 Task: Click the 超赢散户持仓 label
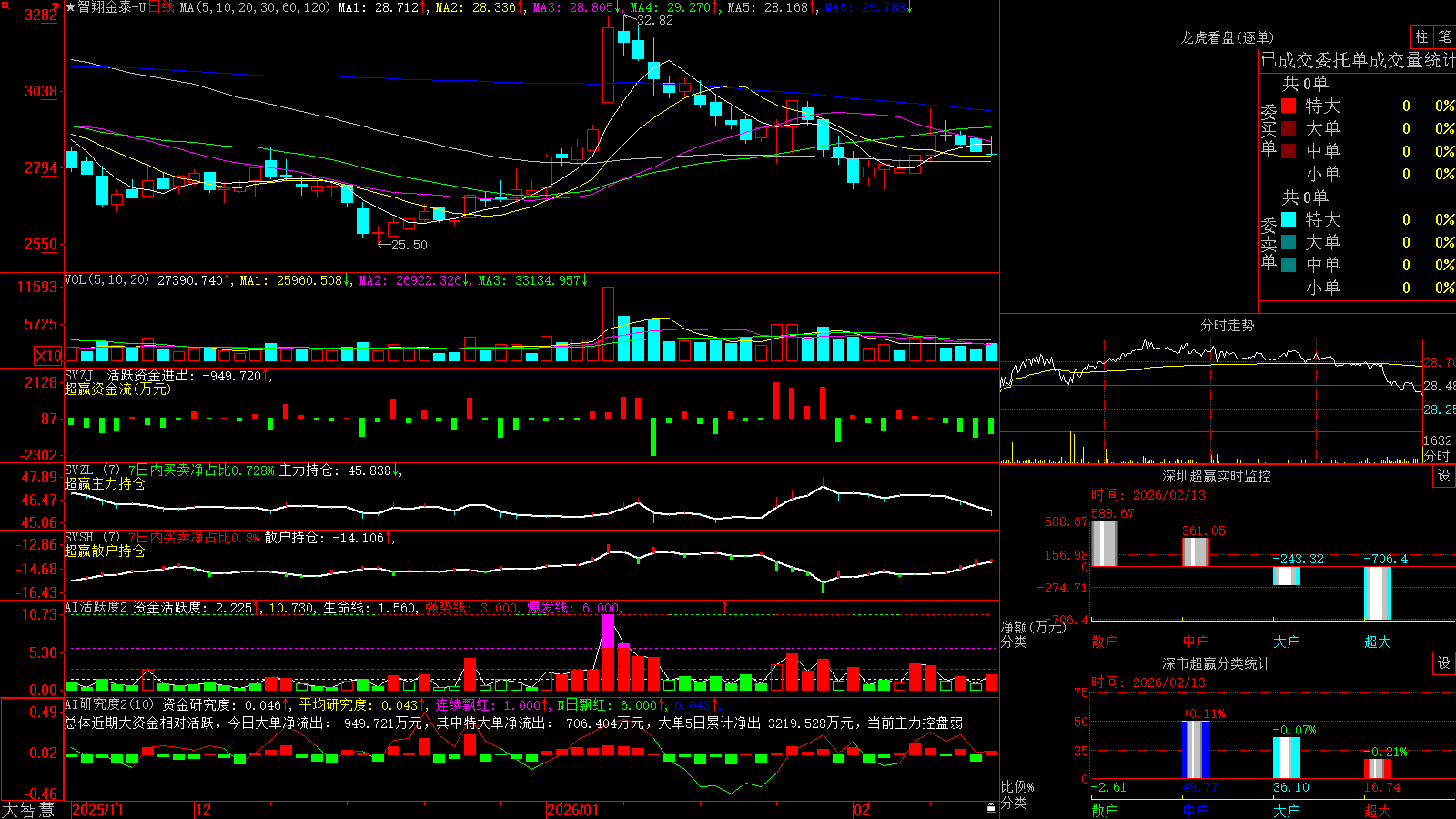(105, 551)
